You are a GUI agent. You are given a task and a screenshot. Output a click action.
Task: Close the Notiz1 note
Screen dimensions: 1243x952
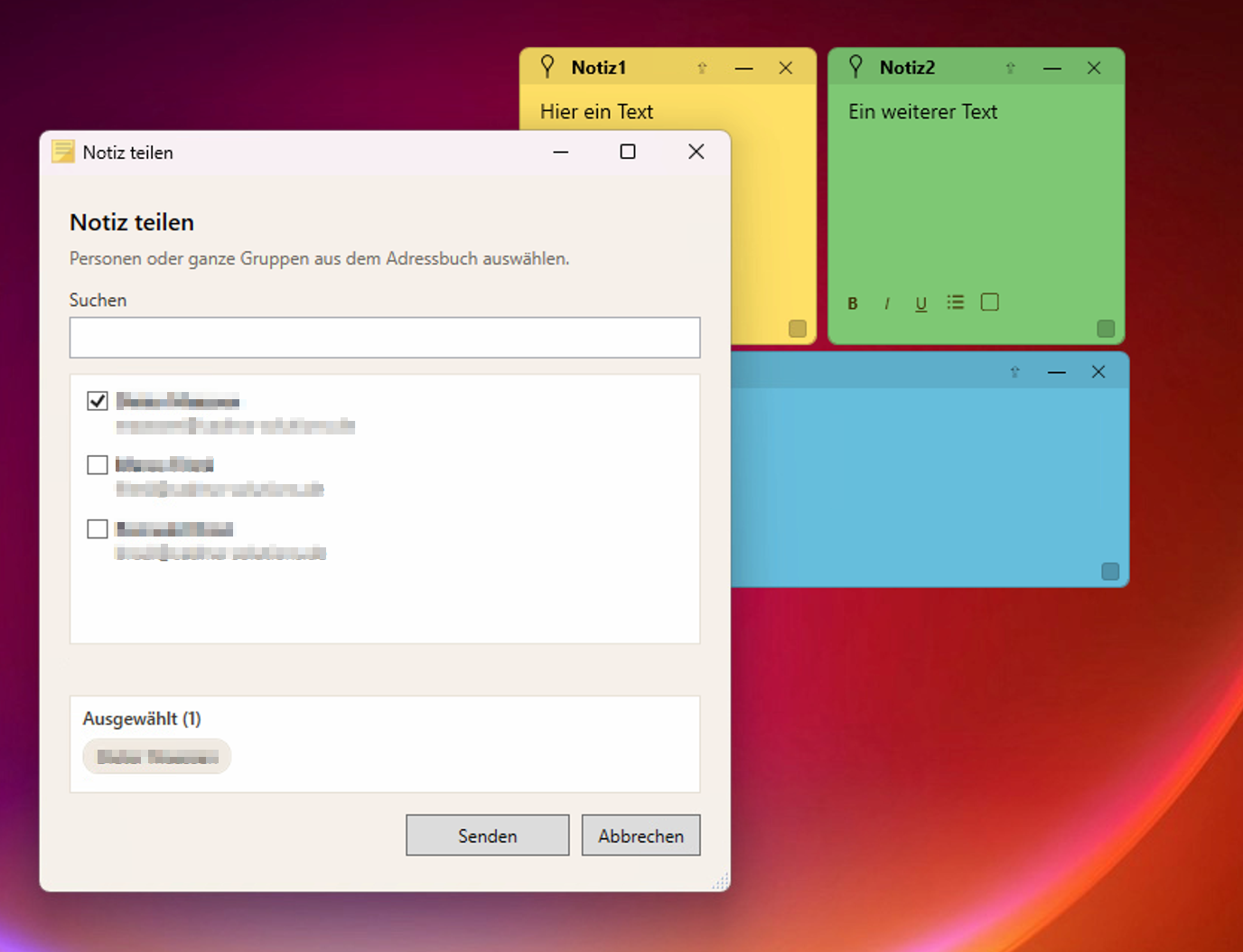pyautogui.click(x=786, y=68)
